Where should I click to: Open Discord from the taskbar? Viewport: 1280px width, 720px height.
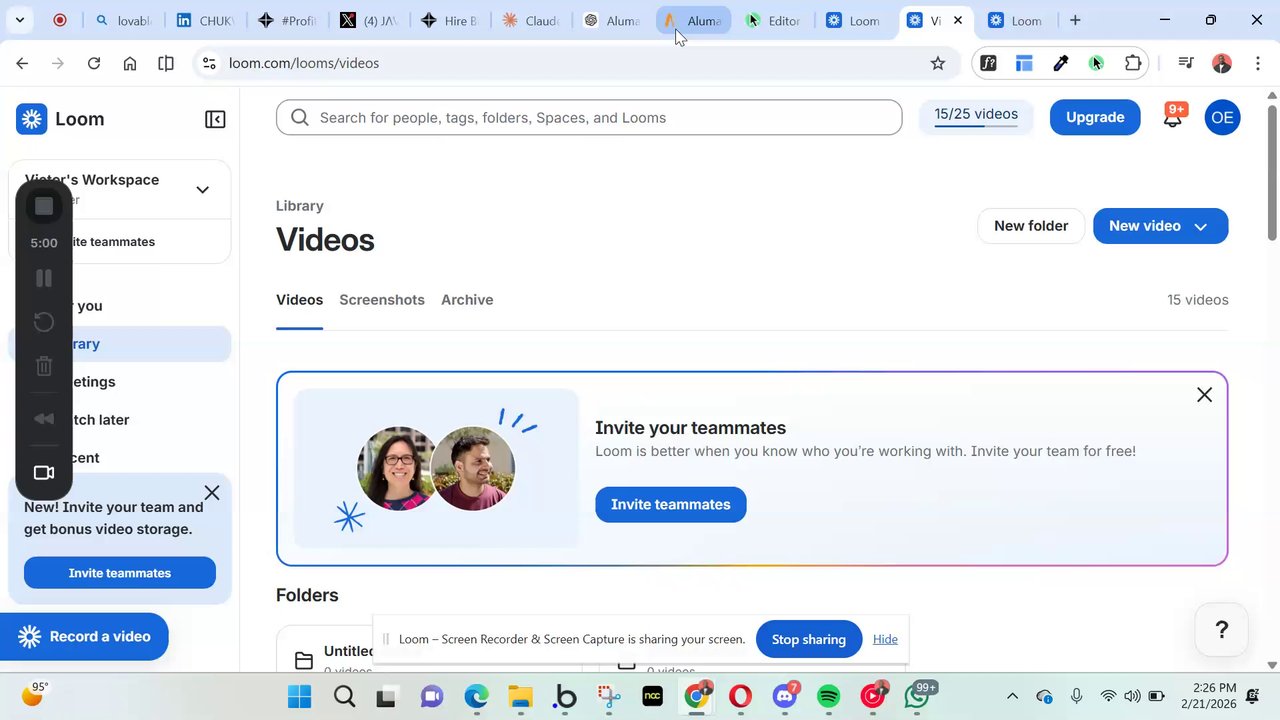tap(785, 696)
